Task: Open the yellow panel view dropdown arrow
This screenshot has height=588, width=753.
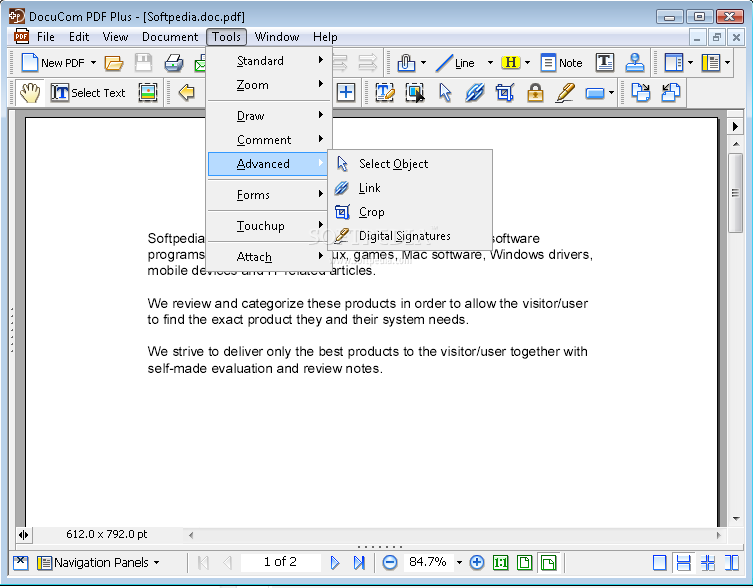Action: [728, 63]
